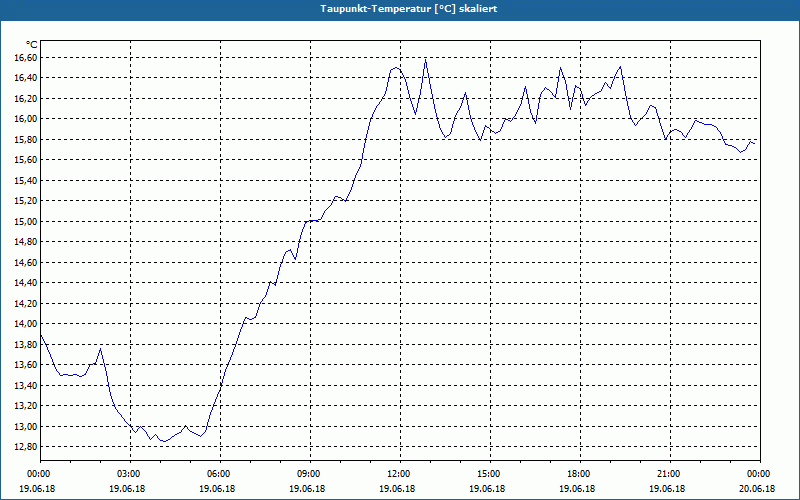Click the "15,00" y-axis value
Image resolution: width=800 pixels, height=500 pixels.
(x=26, y=221)
